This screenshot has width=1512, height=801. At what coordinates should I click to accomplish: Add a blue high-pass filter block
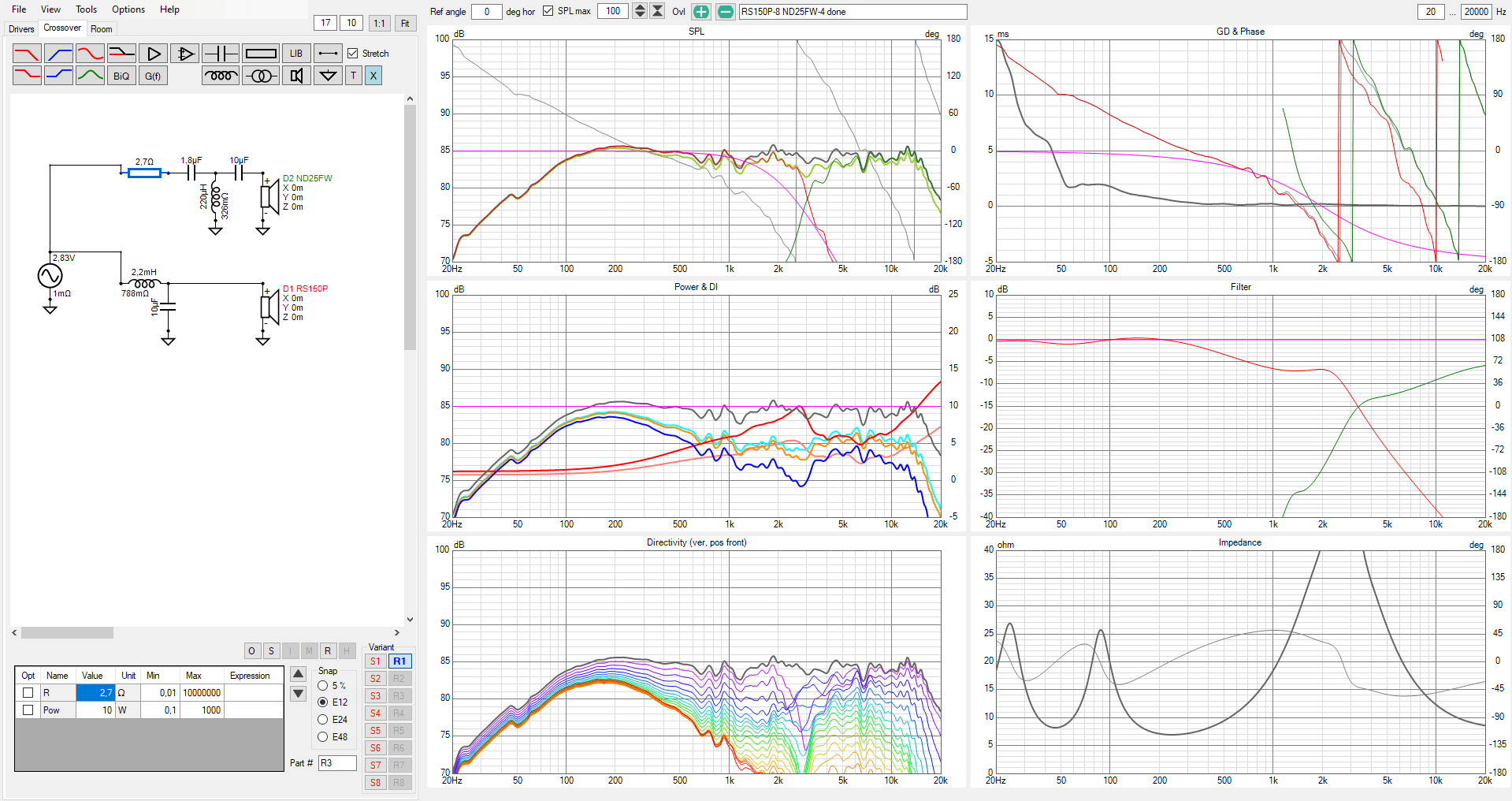(58, 54)
